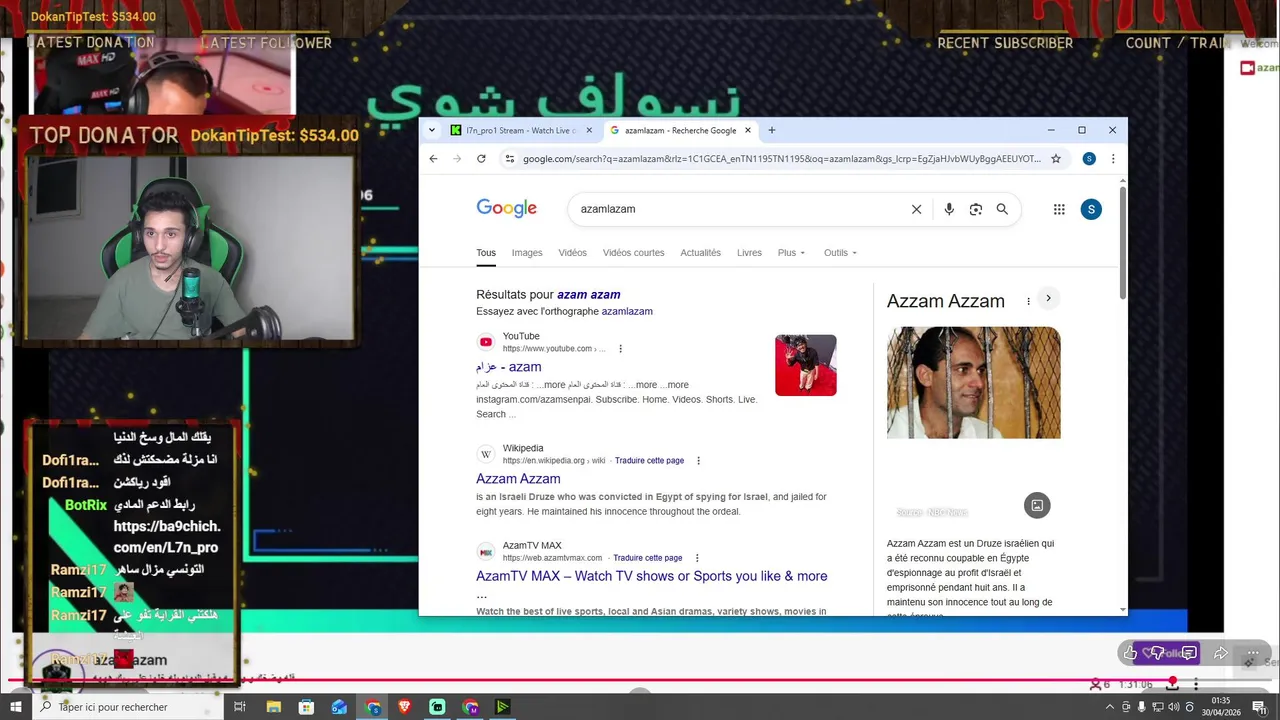Open comments icon on the video player

[1189, 653]
